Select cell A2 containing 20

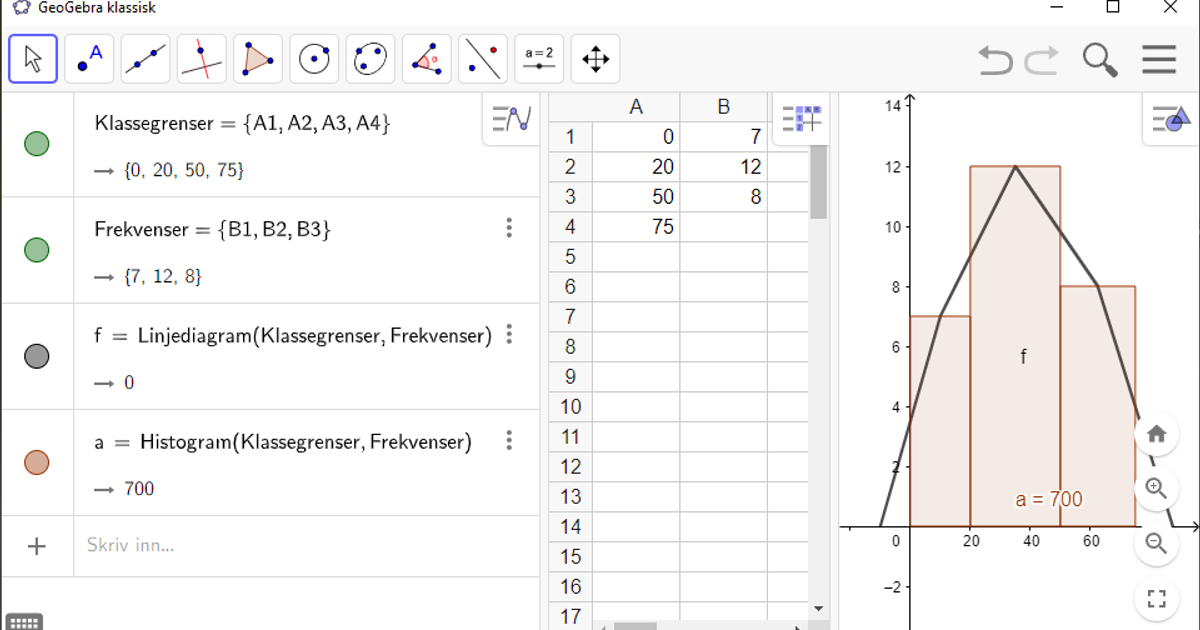pos(636,167)
